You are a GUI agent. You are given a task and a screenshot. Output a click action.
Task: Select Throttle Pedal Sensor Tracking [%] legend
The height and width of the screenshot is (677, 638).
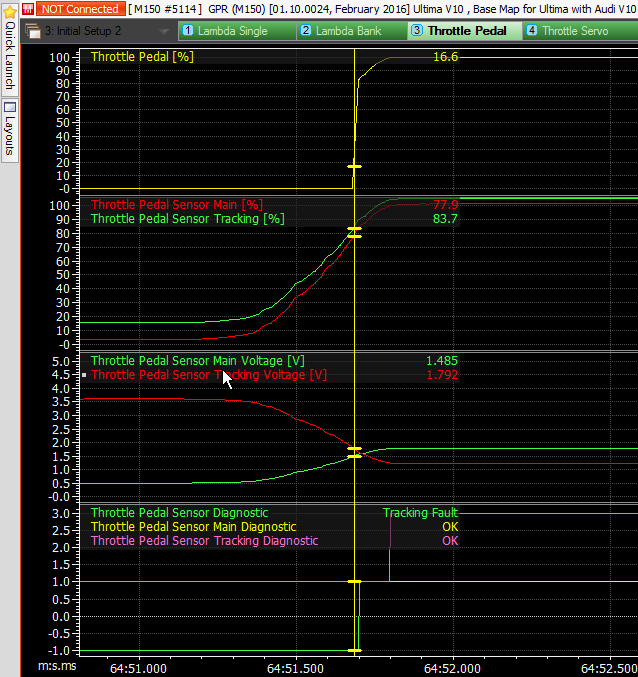click(x=188, y=219)
